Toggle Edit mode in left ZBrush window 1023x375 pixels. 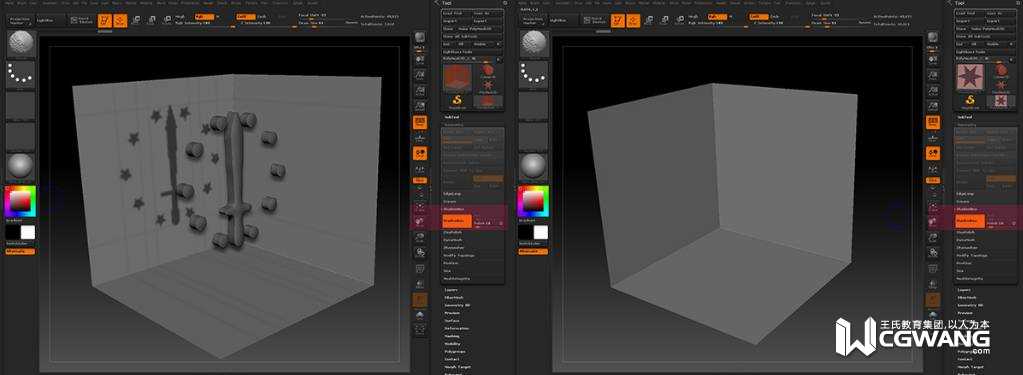pos(104,21)
